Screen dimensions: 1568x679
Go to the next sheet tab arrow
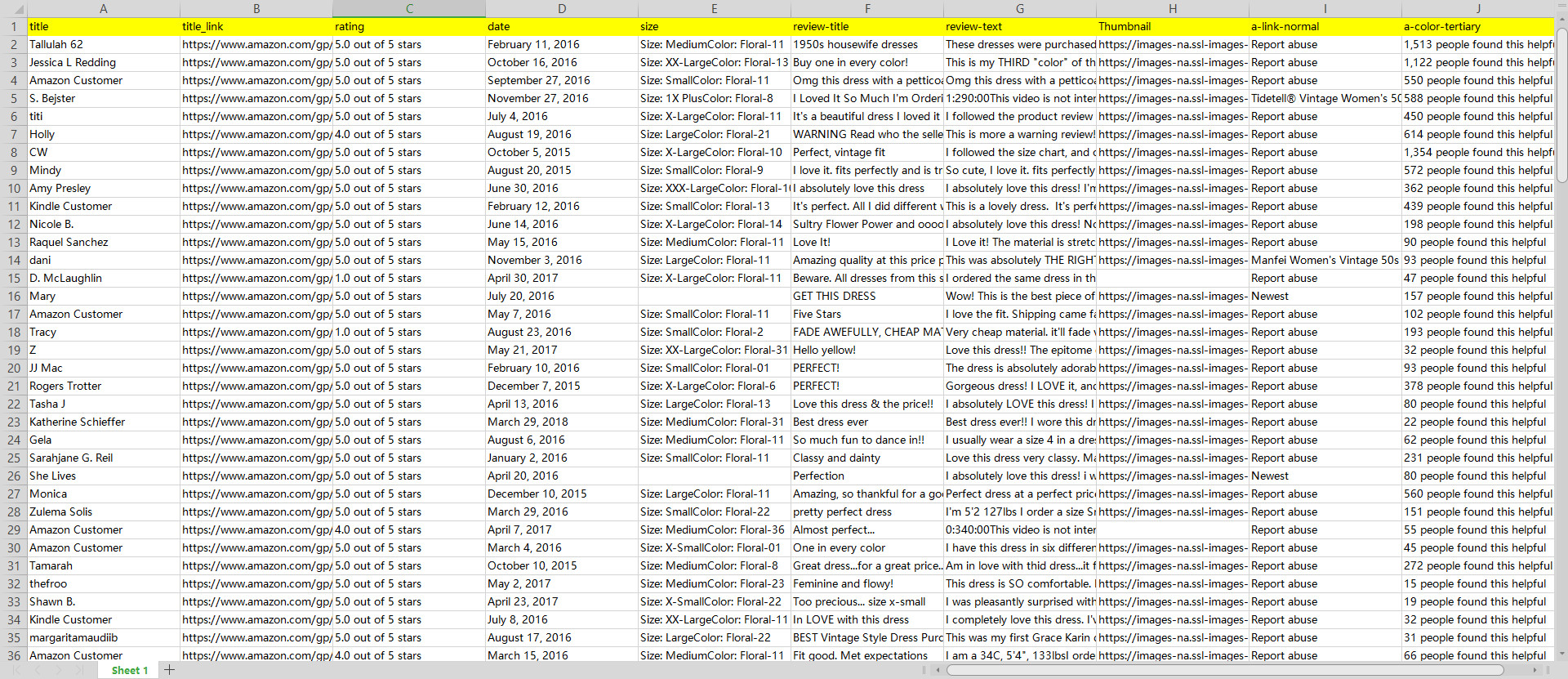click(x=59, y=670)
